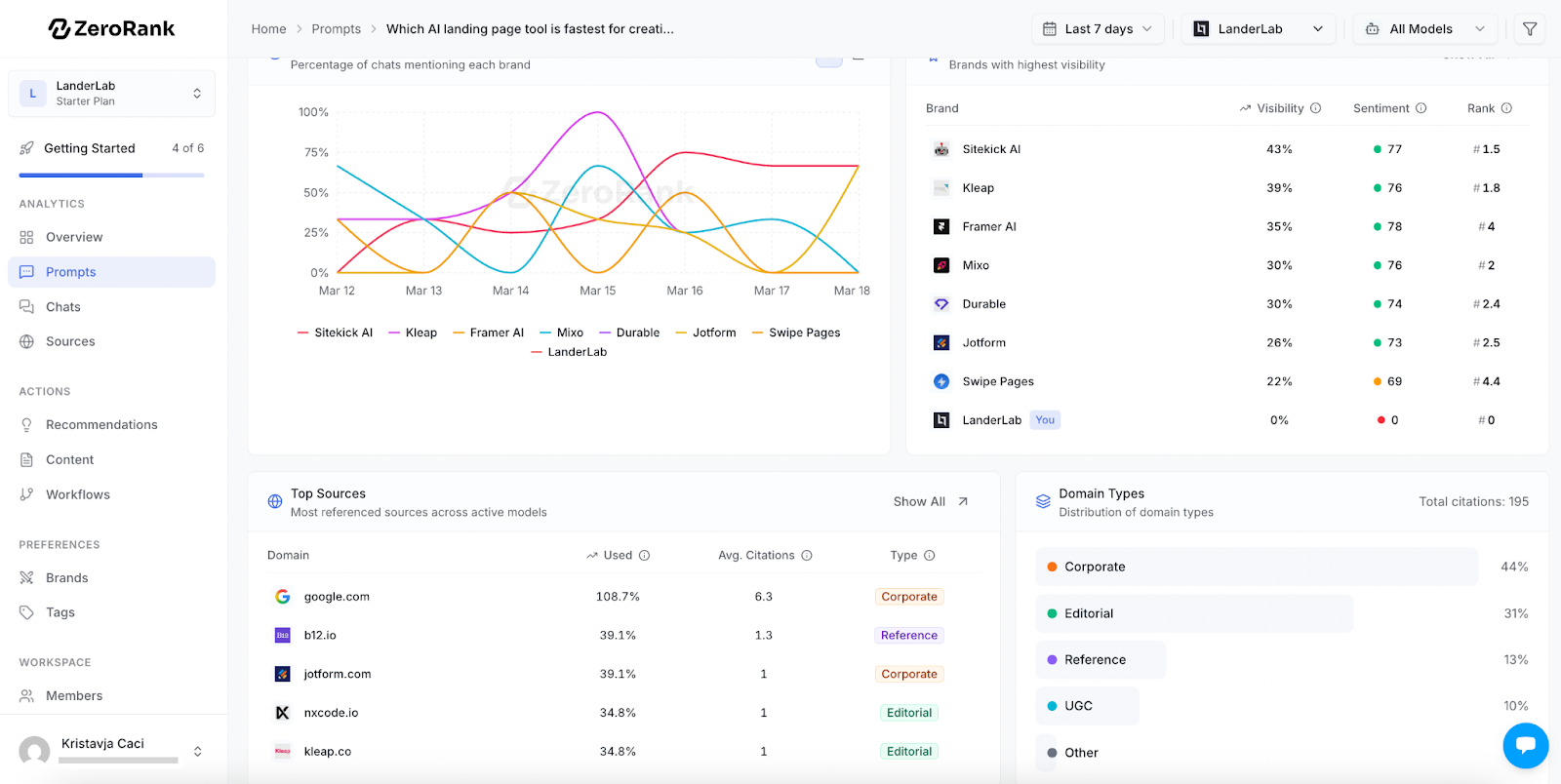The height and width of the screenshot is (784, 1561).
Task: Expand the LanderLab workspace switcher
Action: pos(111,94)
